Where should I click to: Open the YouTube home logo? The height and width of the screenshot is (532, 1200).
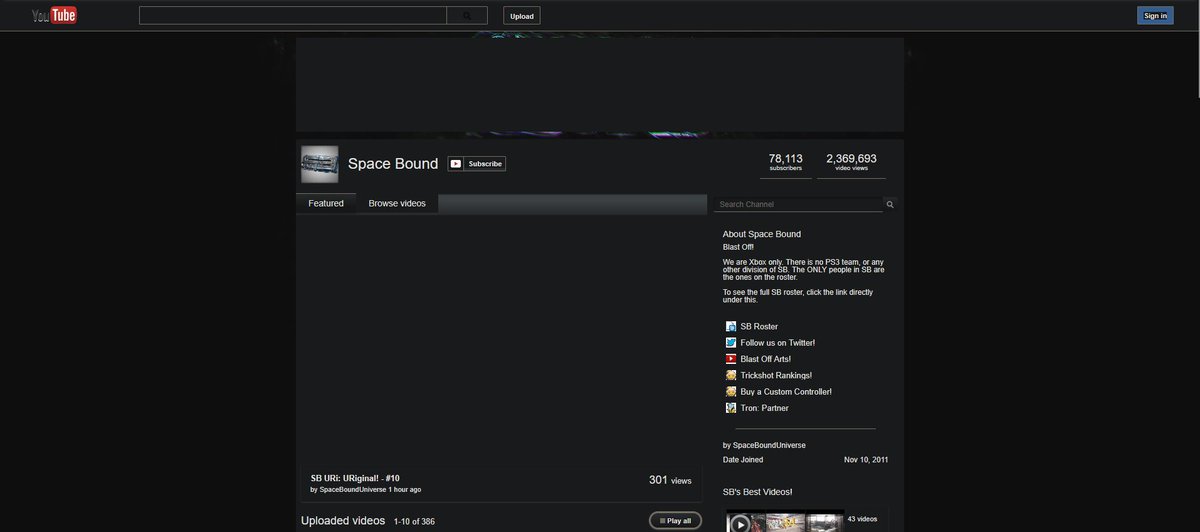[x=54, y=15]
